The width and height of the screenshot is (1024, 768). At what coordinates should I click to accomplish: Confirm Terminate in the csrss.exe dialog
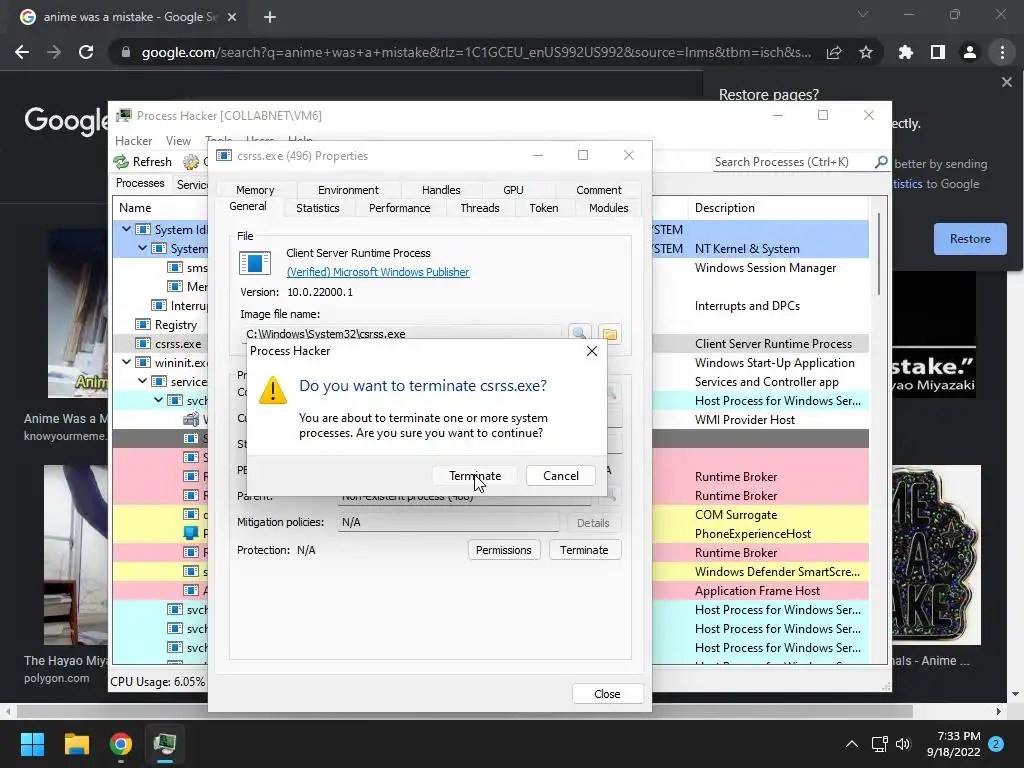click(475, 475)
